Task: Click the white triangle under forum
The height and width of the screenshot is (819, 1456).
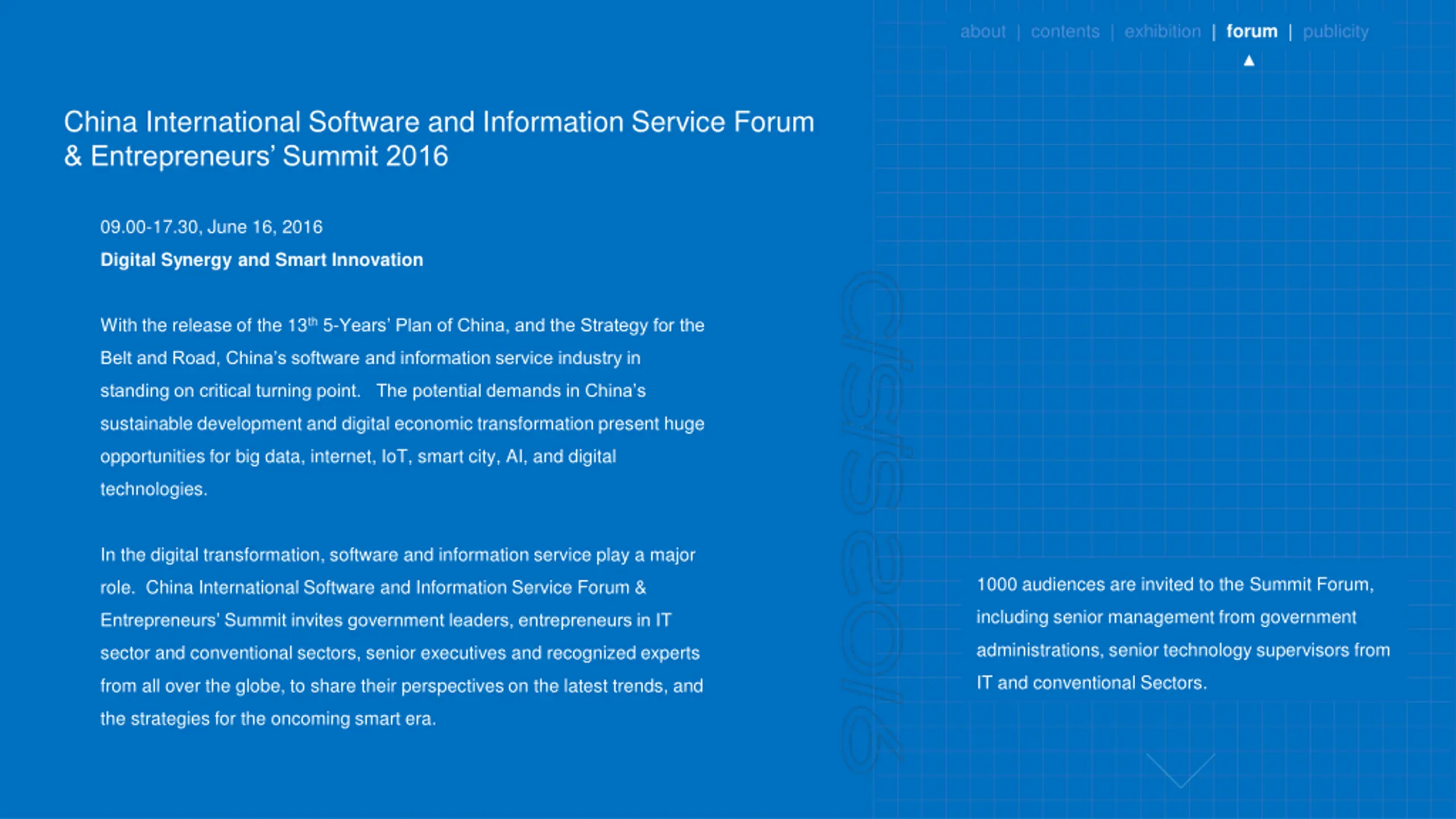Action: point(1249,60)
